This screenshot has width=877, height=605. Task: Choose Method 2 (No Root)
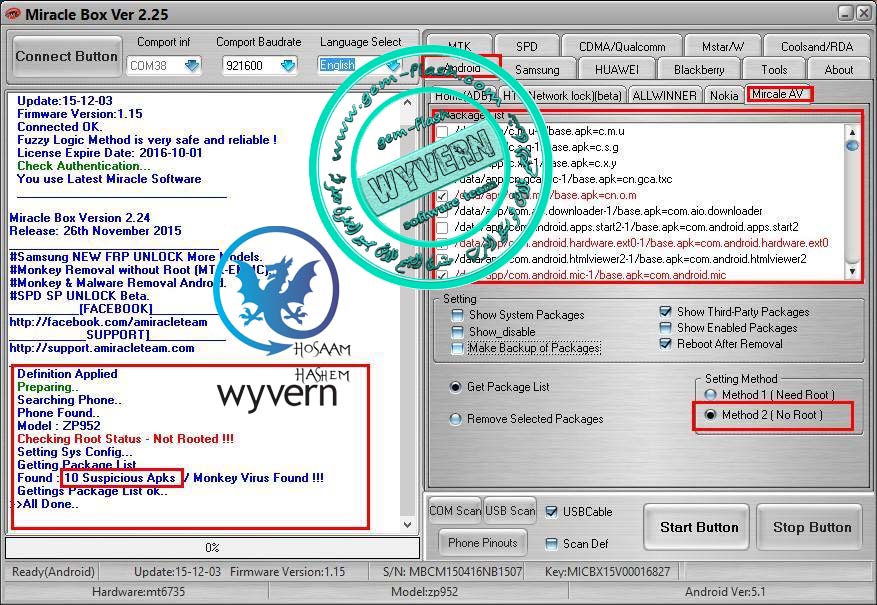tap(710, 415)
